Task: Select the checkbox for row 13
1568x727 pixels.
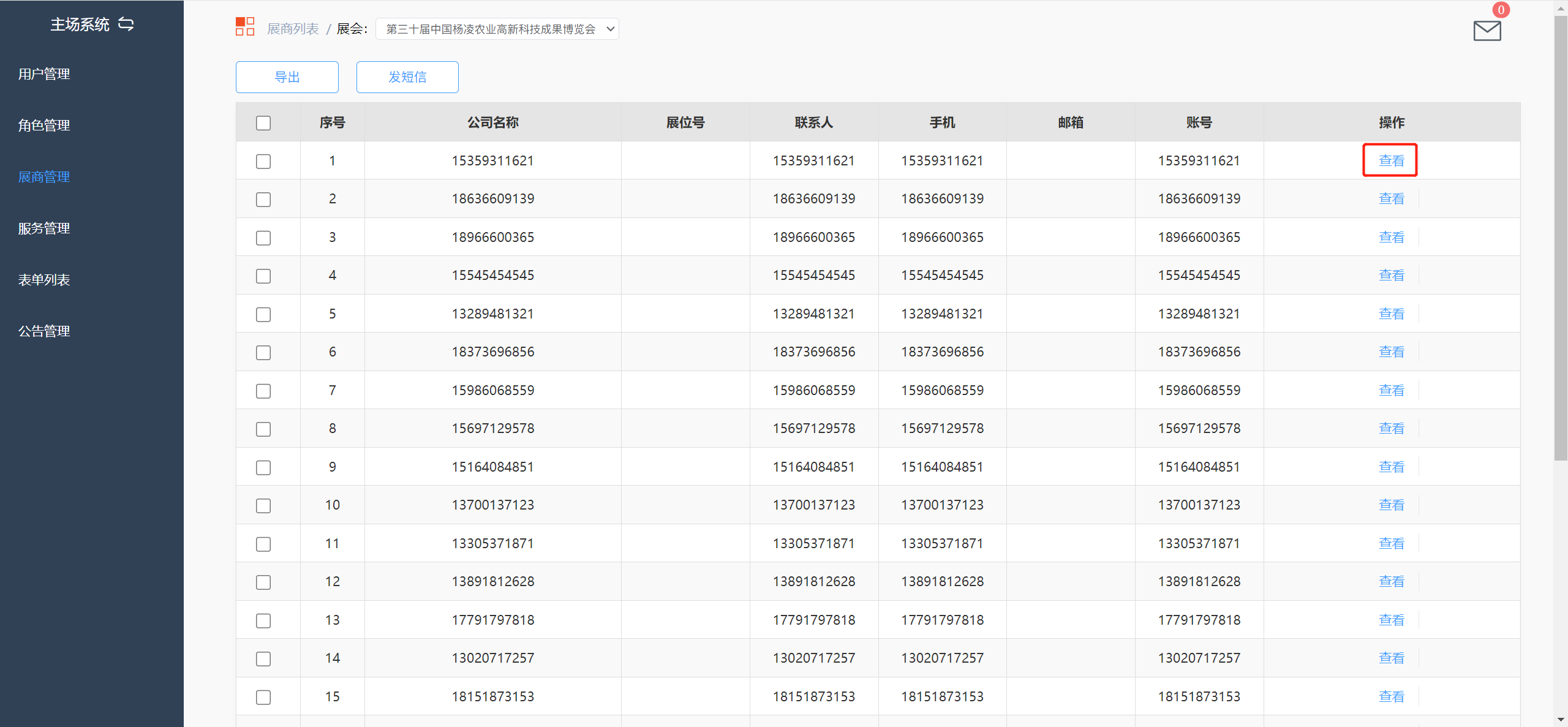Action: pos(263,620)
